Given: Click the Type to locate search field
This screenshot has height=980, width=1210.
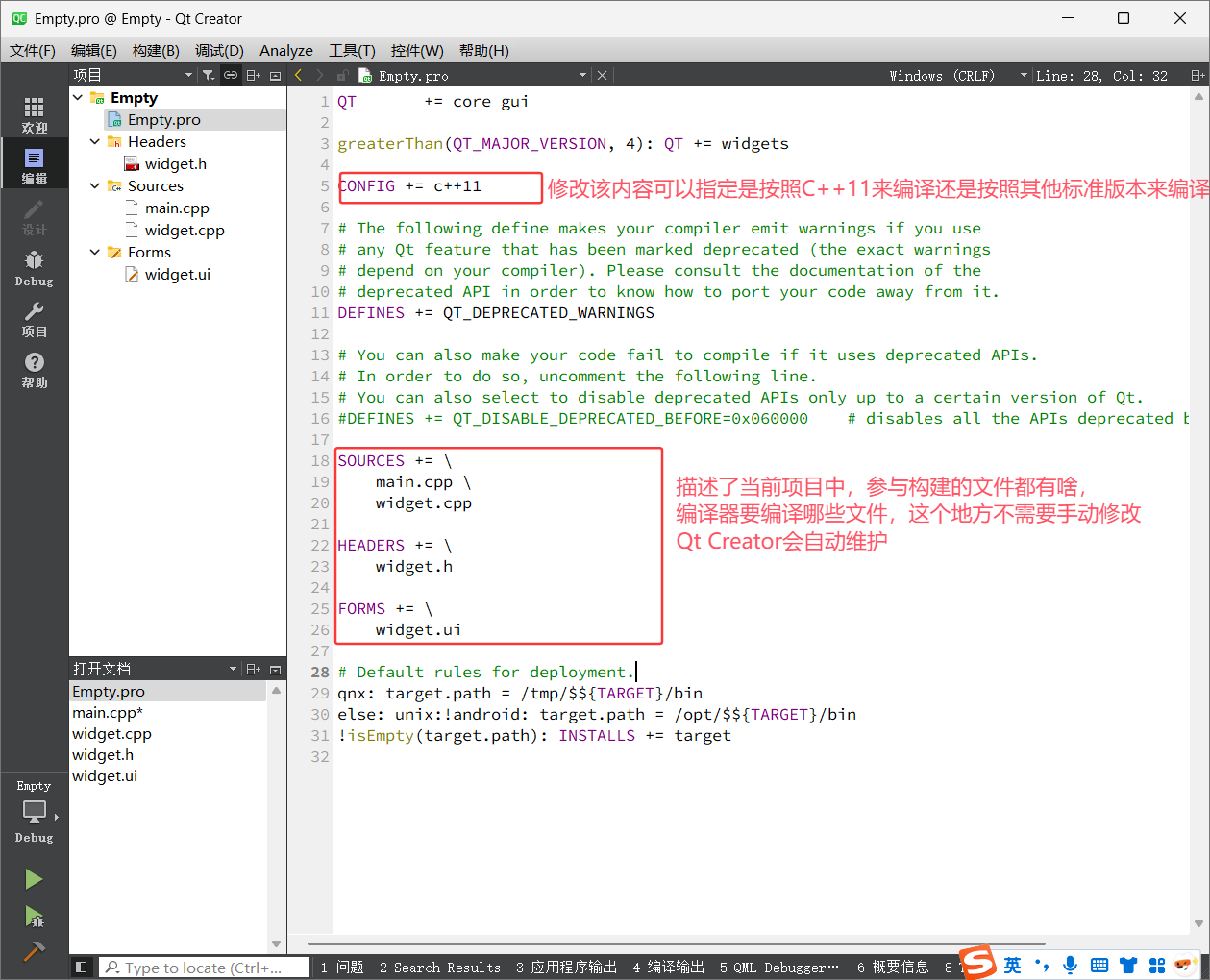Looking at the screenshot, I should 205,967.
